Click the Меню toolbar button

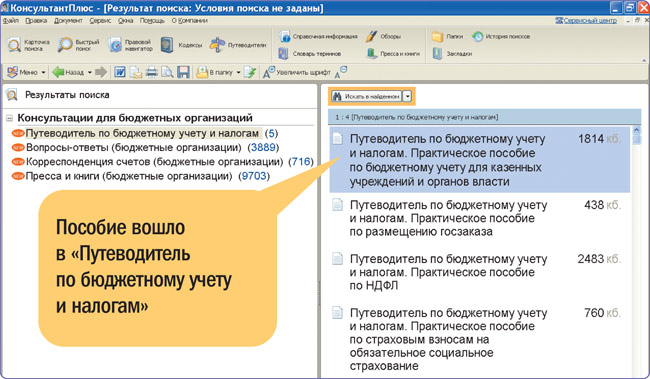click(x=23, y=72)
